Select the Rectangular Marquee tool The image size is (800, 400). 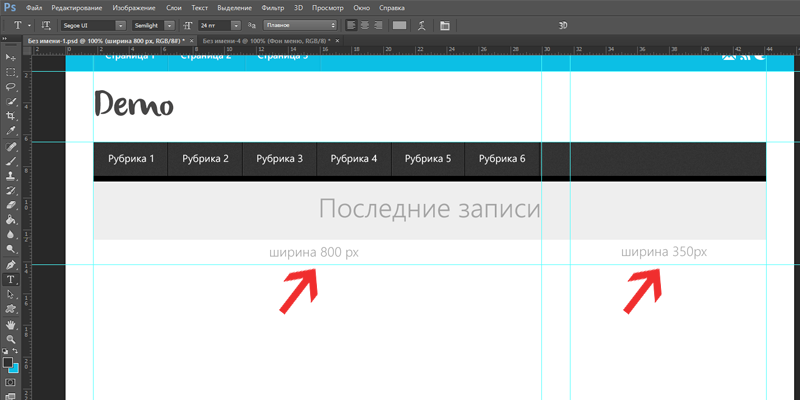pyautogui.click(x=11, y=72)
